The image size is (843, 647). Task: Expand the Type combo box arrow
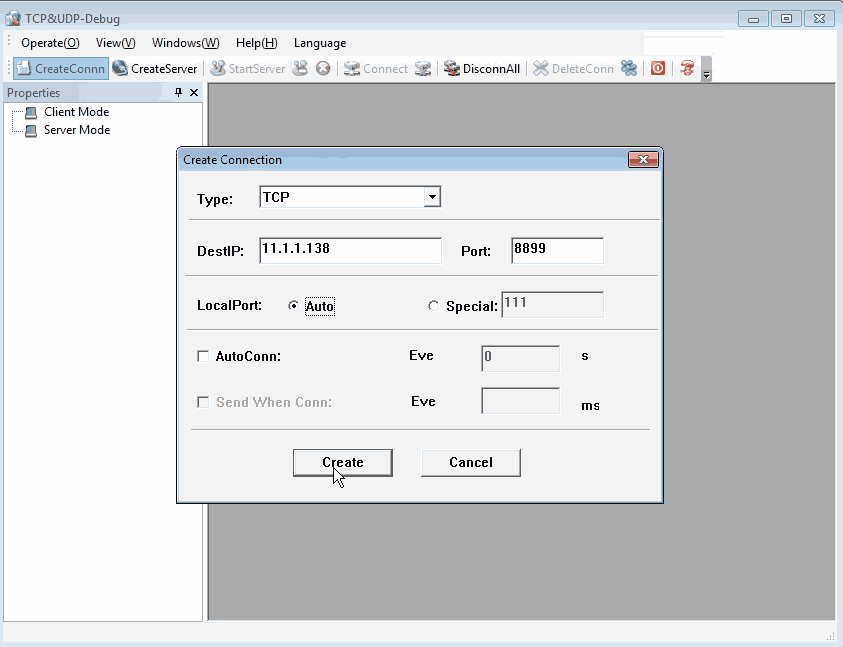432,197
